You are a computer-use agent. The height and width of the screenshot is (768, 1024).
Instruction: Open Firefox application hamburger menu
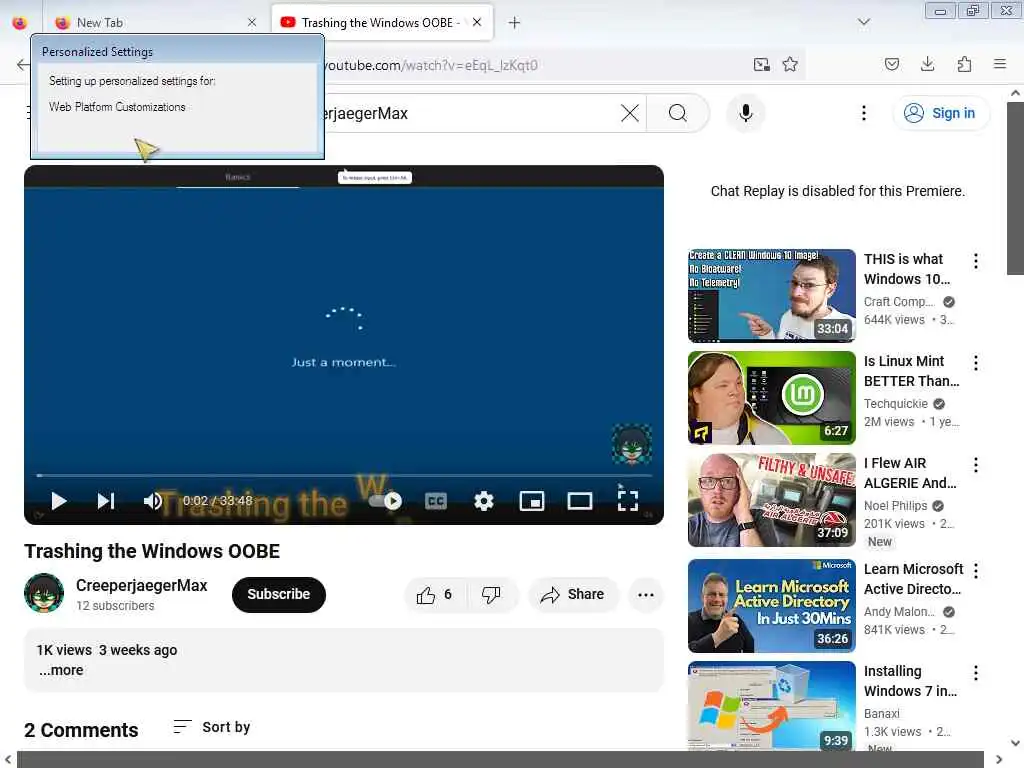click(1000, 64)
